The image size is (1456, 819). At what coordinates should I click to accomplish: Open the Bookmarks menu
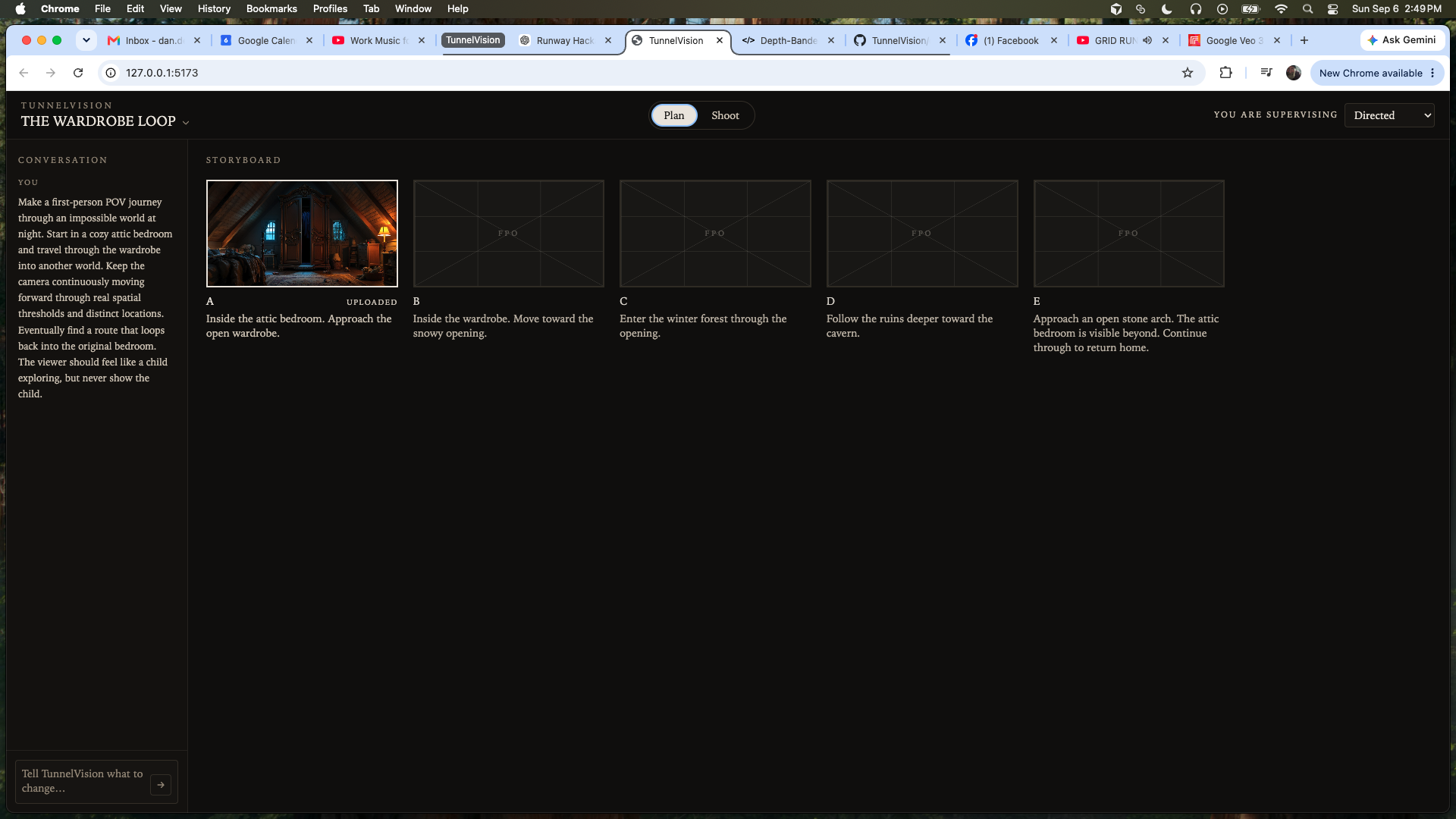click(271, 9)
